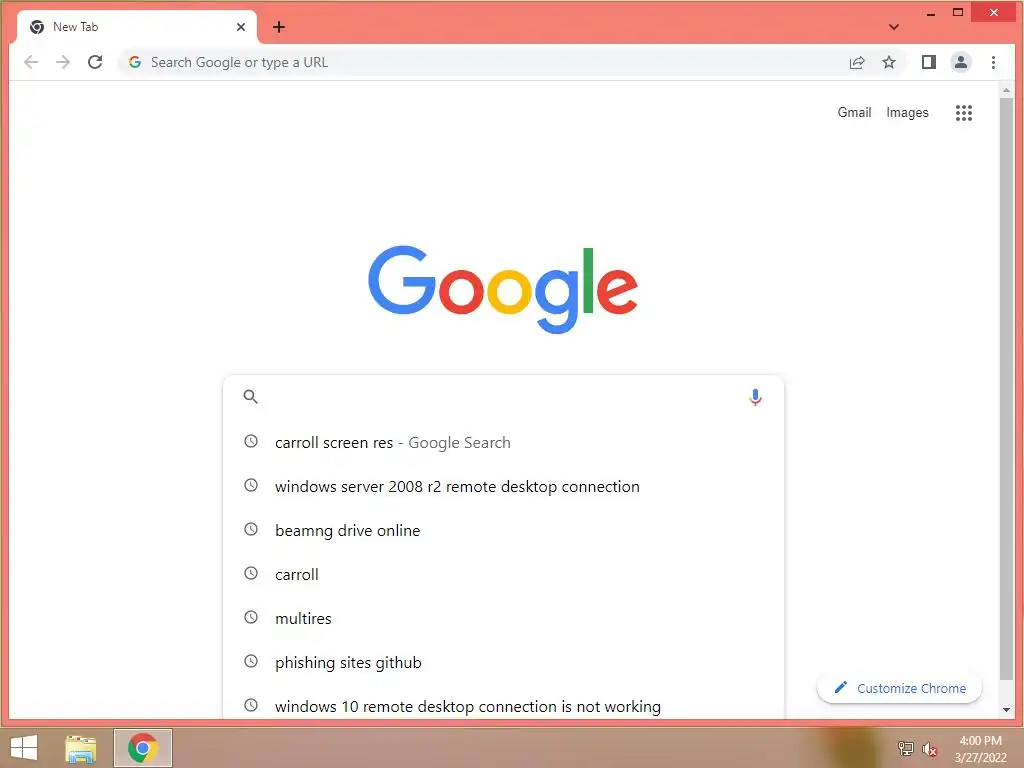Select the suggestion reading only 'carroll'

coord(503,575)
